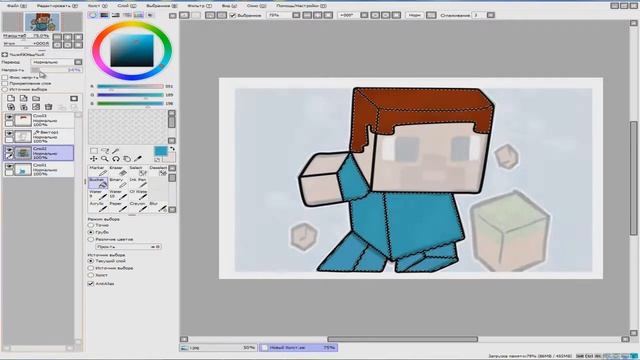Activate the hand pan tool
This screenshot has width=640, height=360.
click(x=127, y=159)
